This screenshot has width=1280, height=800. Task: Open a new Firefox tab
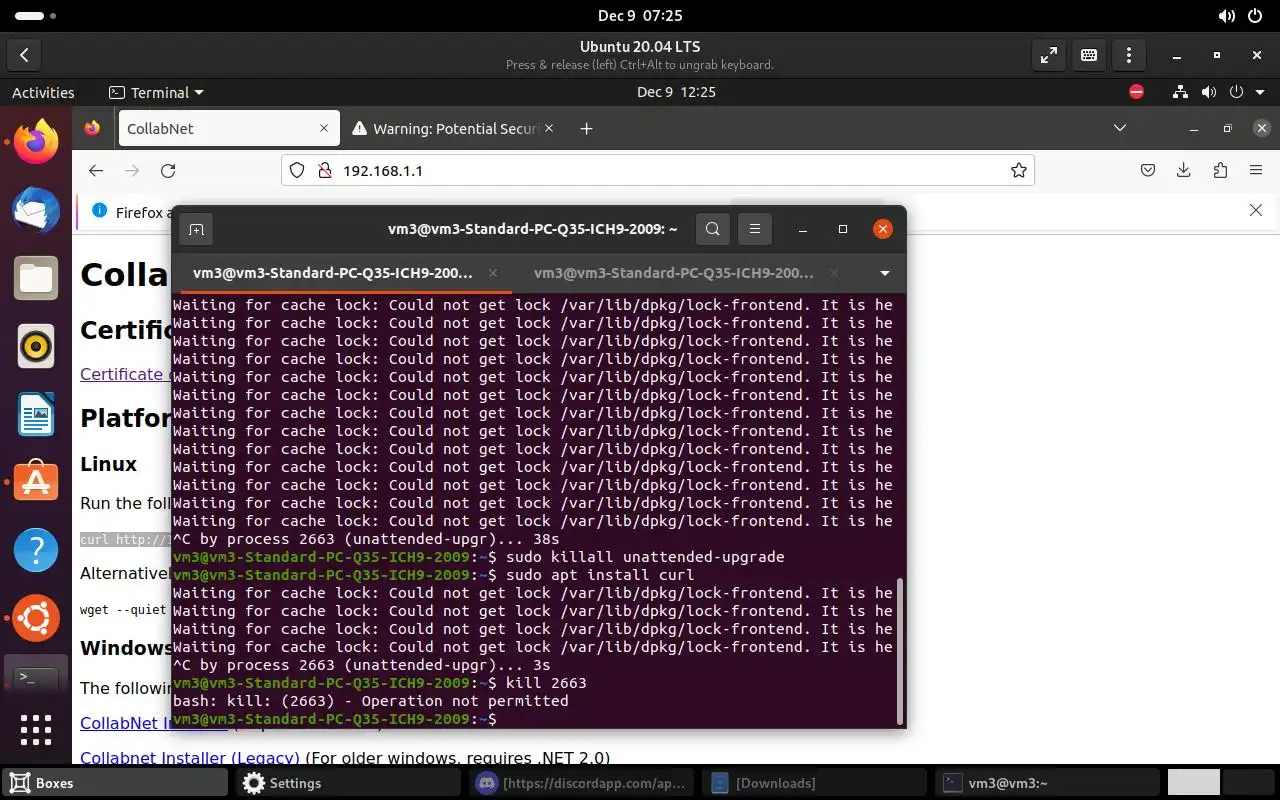pyautogui.click(x=587, y=129)
